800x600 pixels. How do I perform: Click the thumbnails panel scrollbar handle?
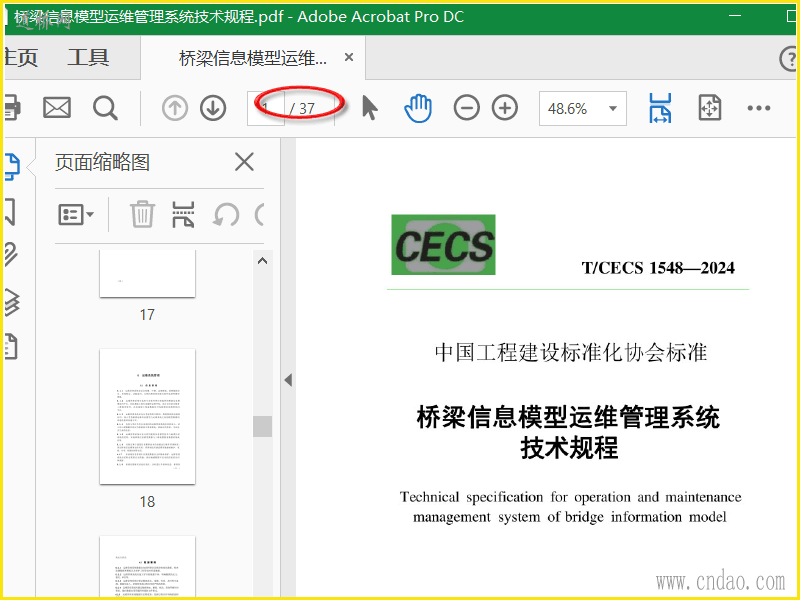pos(262,426)
